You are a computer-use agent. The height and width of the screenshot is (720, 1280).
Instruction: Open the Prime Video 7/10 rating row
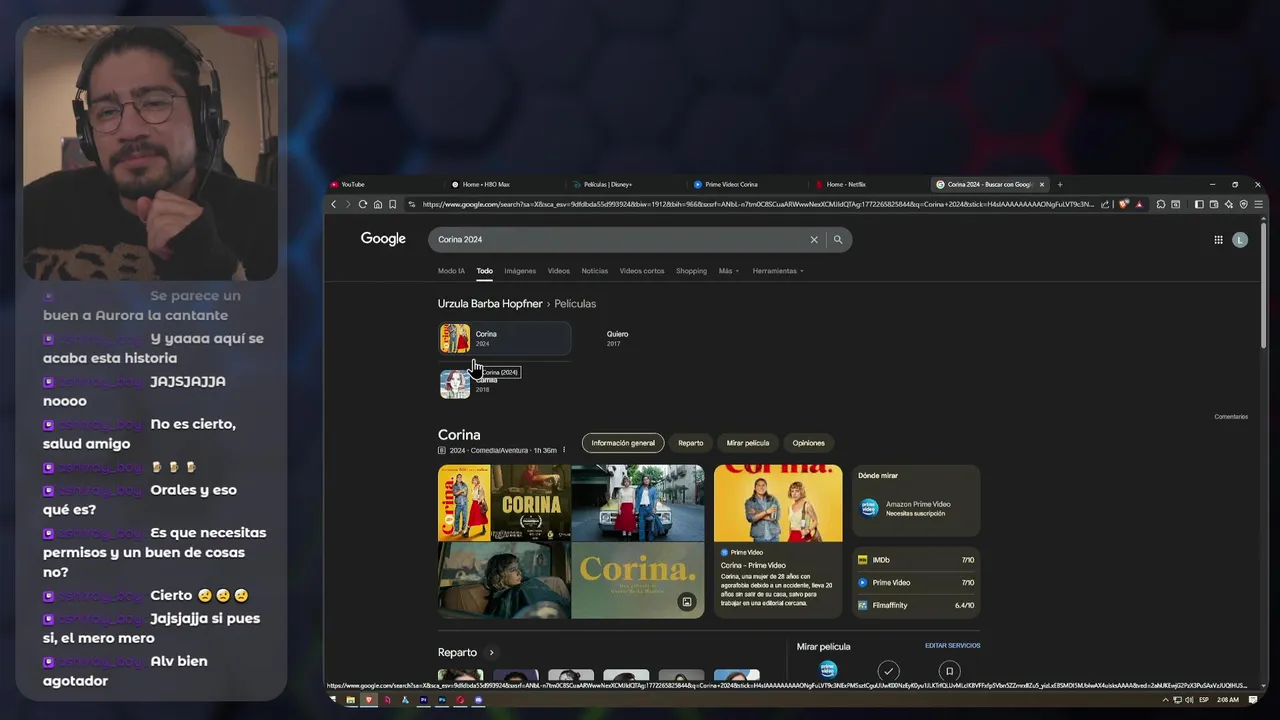(916, 582)
